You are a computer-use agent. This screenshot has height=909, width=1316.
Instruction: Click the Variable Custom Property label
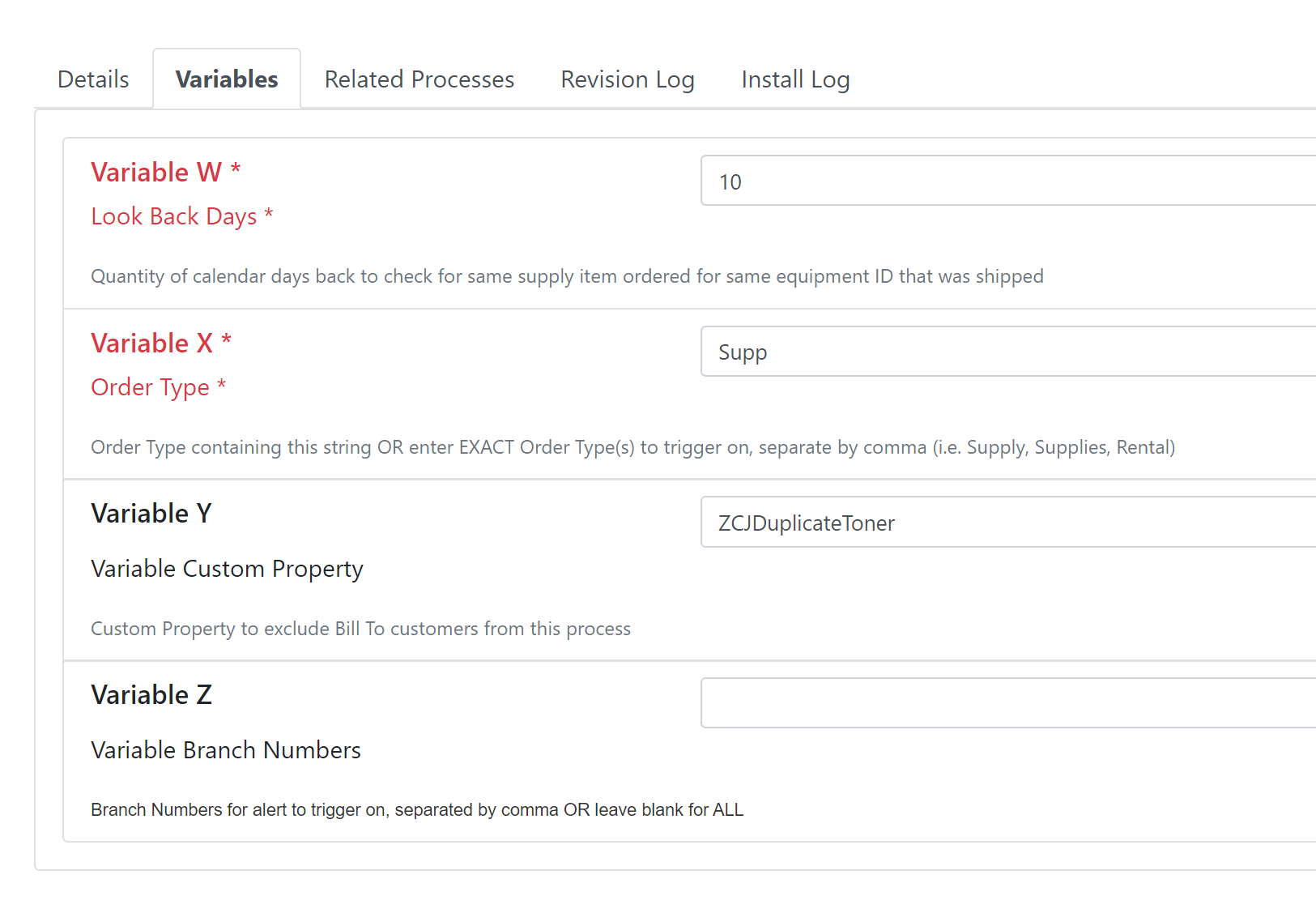[227, 570]
